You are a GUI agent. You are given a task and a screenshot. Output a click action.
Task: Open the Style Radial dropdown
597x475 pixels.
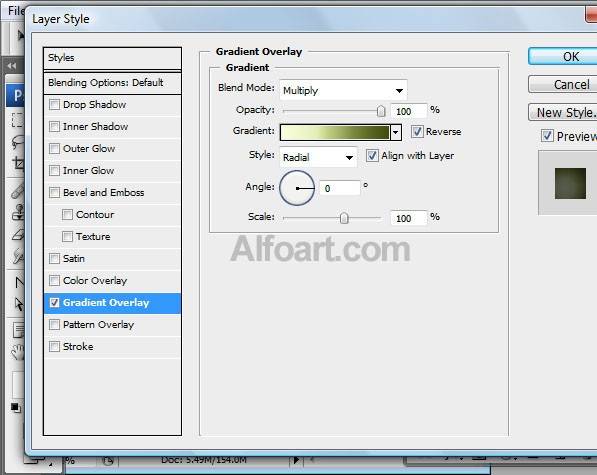pyautogui.click(x=318, y=157)
